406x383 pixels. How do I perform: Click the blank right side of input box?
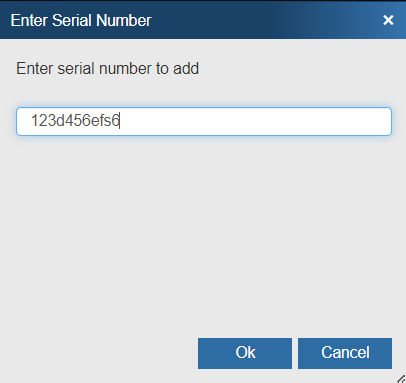pos(255,121)
